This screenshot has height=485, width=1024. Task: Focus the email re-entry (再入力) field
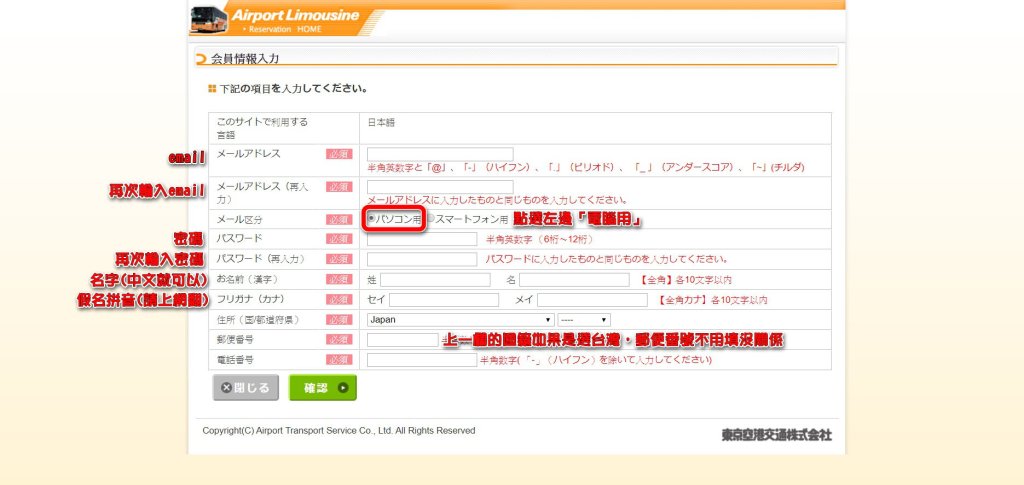point(440,187)
